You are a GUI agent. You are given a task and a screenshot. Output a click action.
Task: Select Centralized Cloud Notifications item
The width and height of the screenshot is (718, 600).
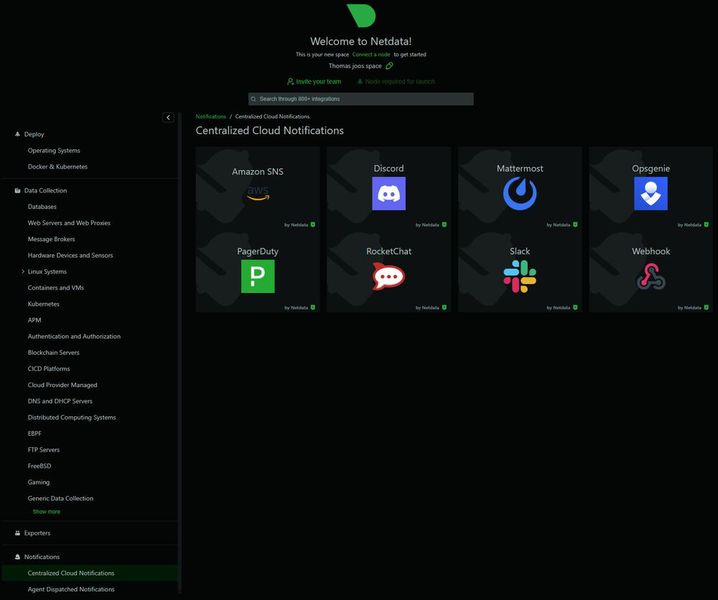(x=91, y=573)
